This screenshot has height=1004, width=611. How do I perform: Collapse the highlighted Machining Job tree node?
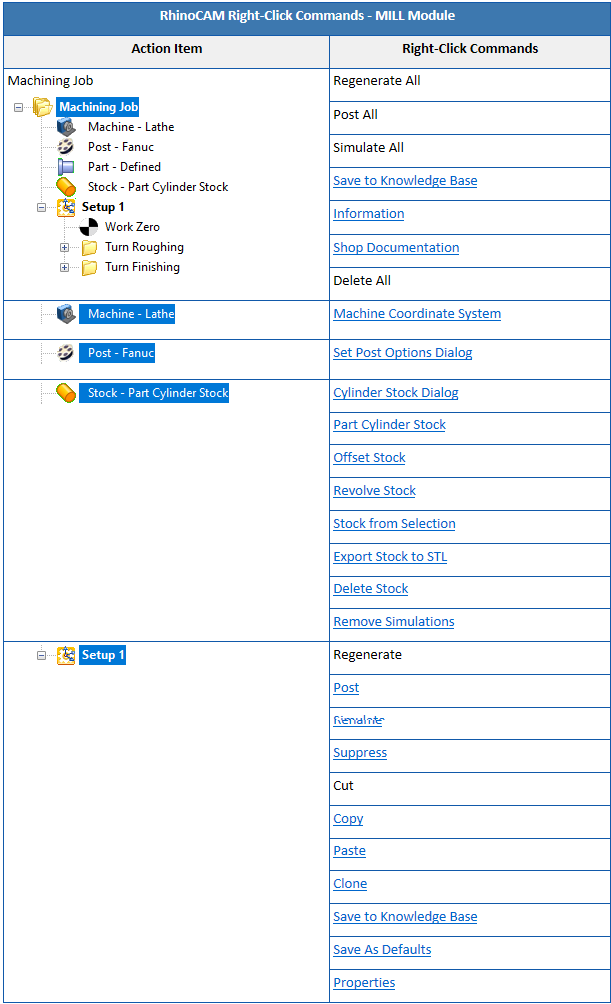[19, 107]
